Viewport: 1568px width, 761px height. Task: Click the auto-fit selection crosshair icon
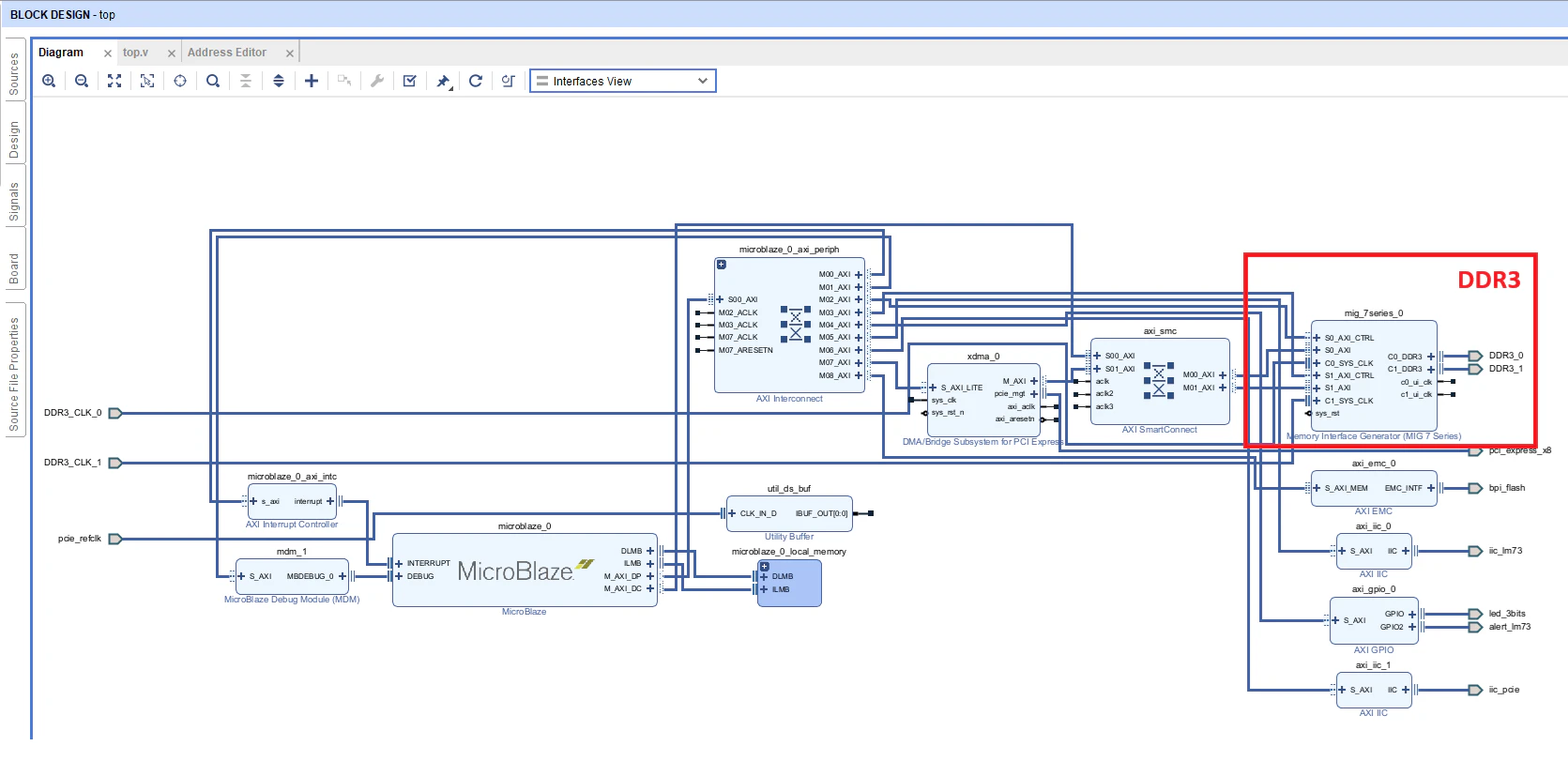(180, 82)
